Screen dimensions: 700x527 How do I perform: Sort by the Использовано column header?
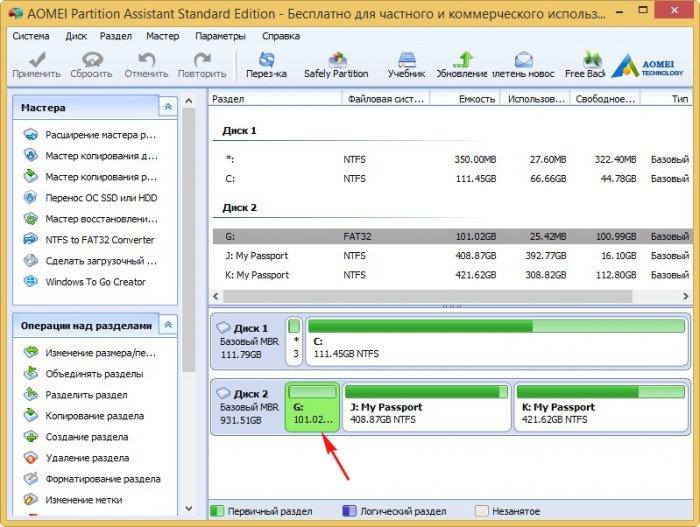click(x=535, y=99)
